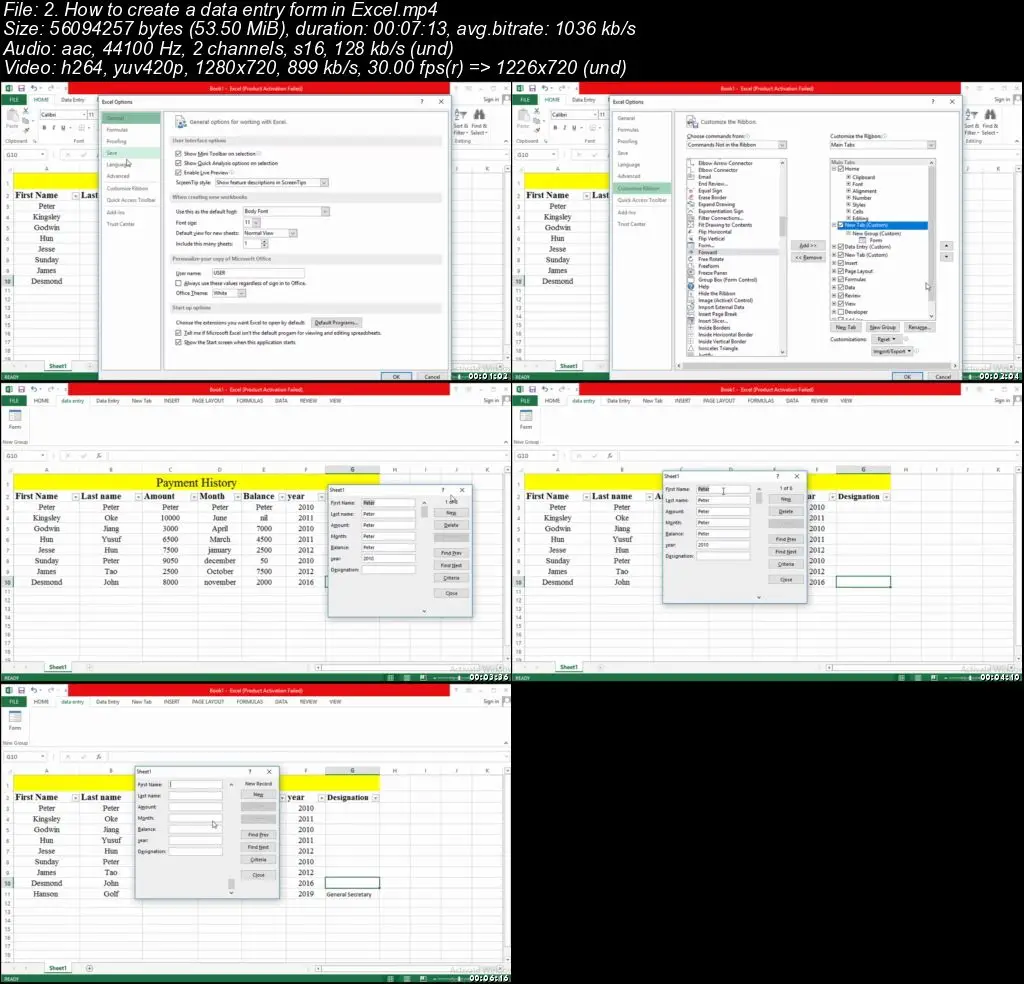
Task: Toggle Show Mini Toolbar on selection checkbox
Action: [178, 154]
